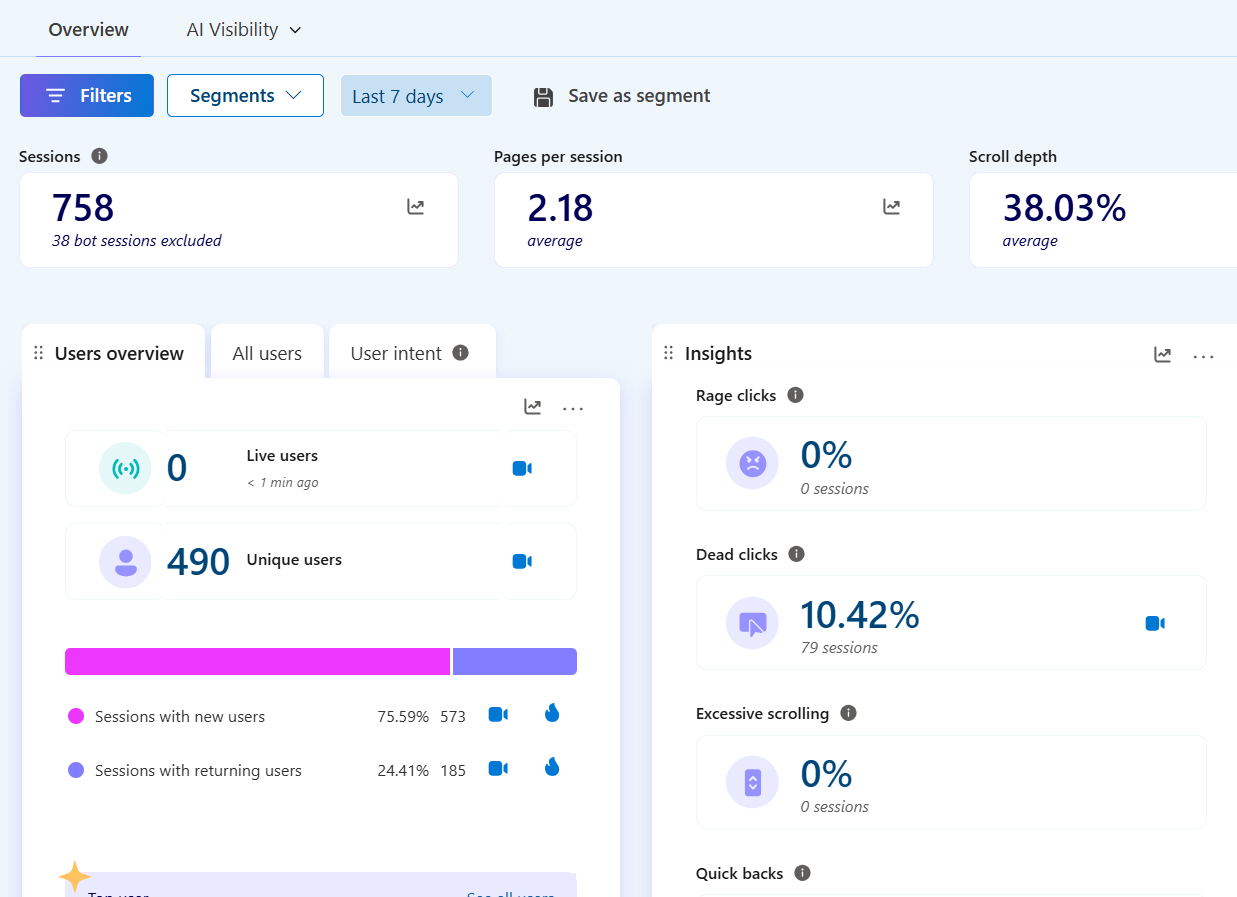Show info tooltip for Excessive scrolling
This screenshot has height=897, width=1237.
click(849, 713)
